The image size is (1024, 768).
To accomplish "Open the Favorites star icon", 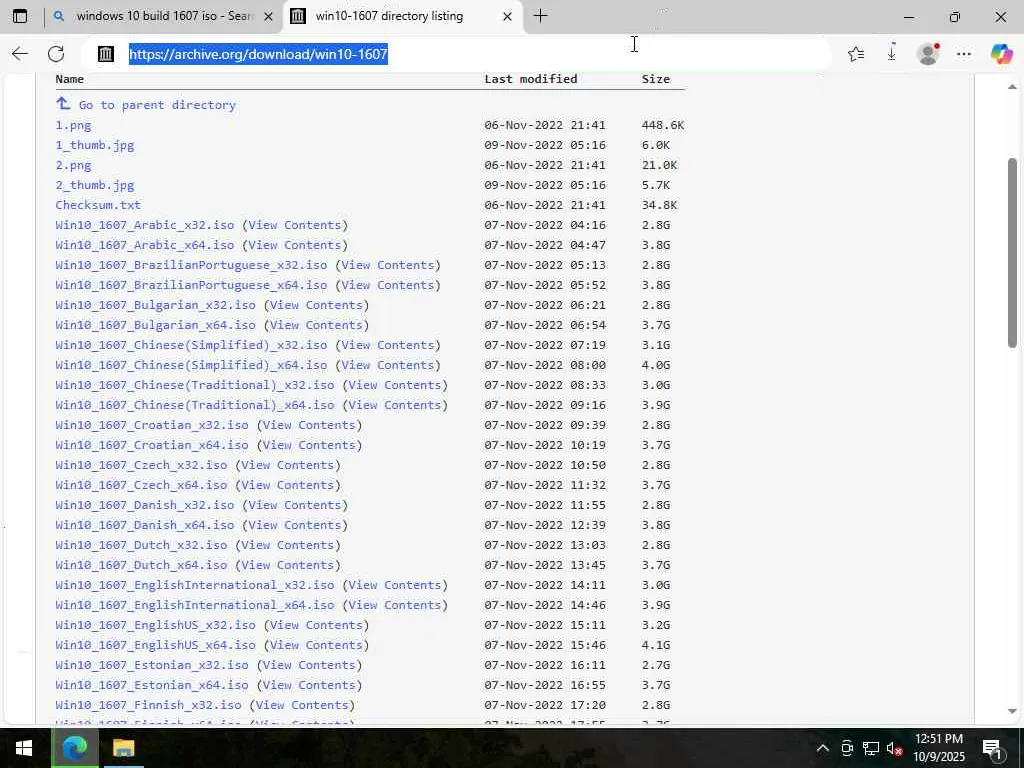I will [x=856, y=54].
